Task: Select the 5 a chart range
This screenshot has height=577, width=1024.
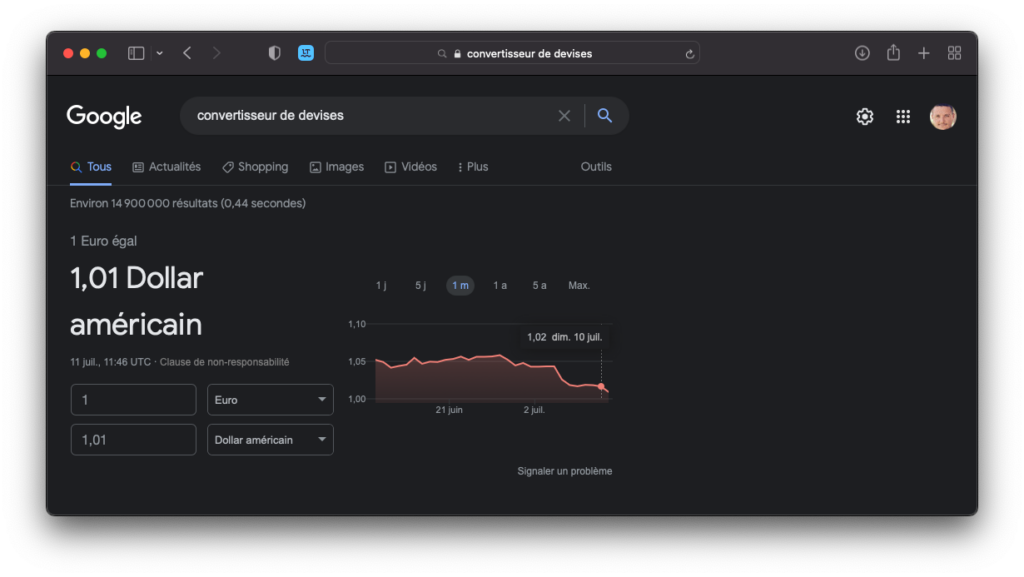Action: coord(539,285)
